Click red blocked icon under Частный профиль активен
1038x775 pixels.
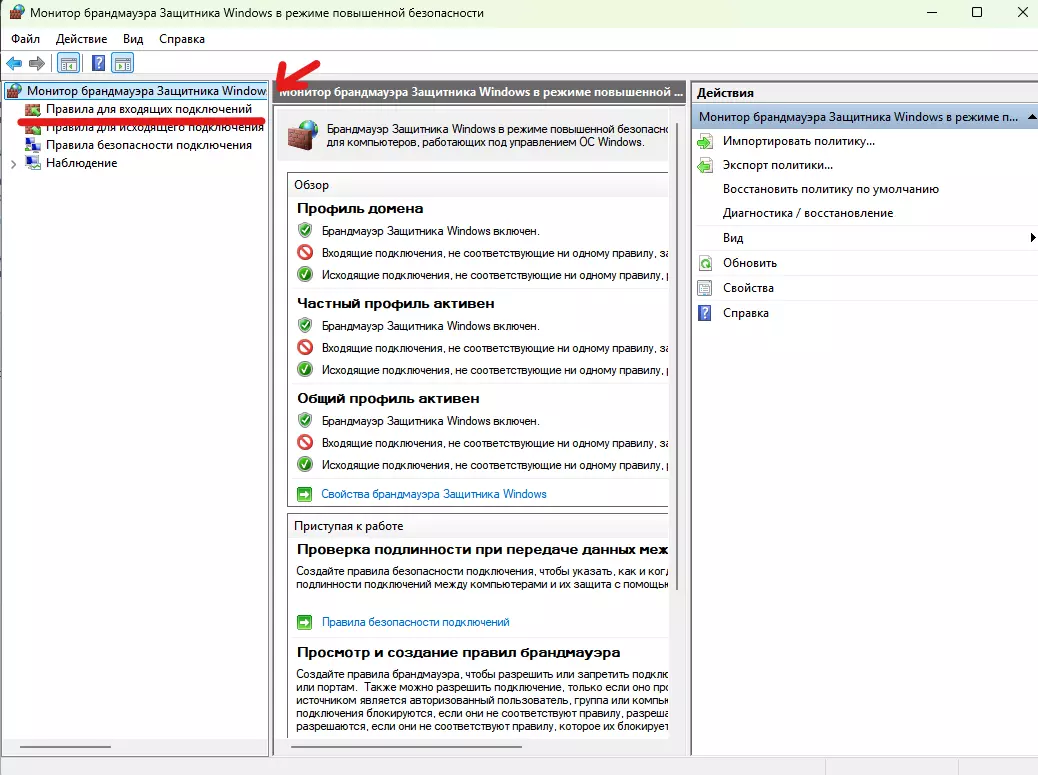tap(305, 347)
